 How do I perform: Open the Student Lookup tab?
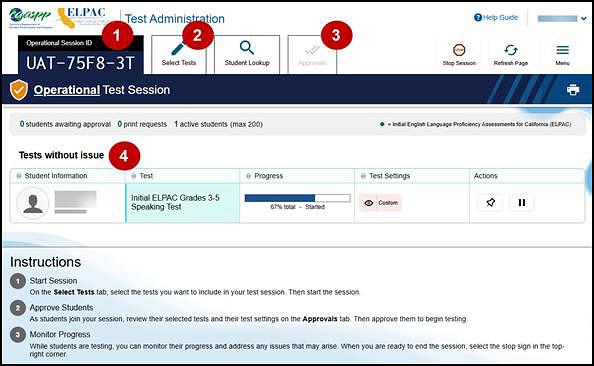pyautogui.click(x=247, y=55)
